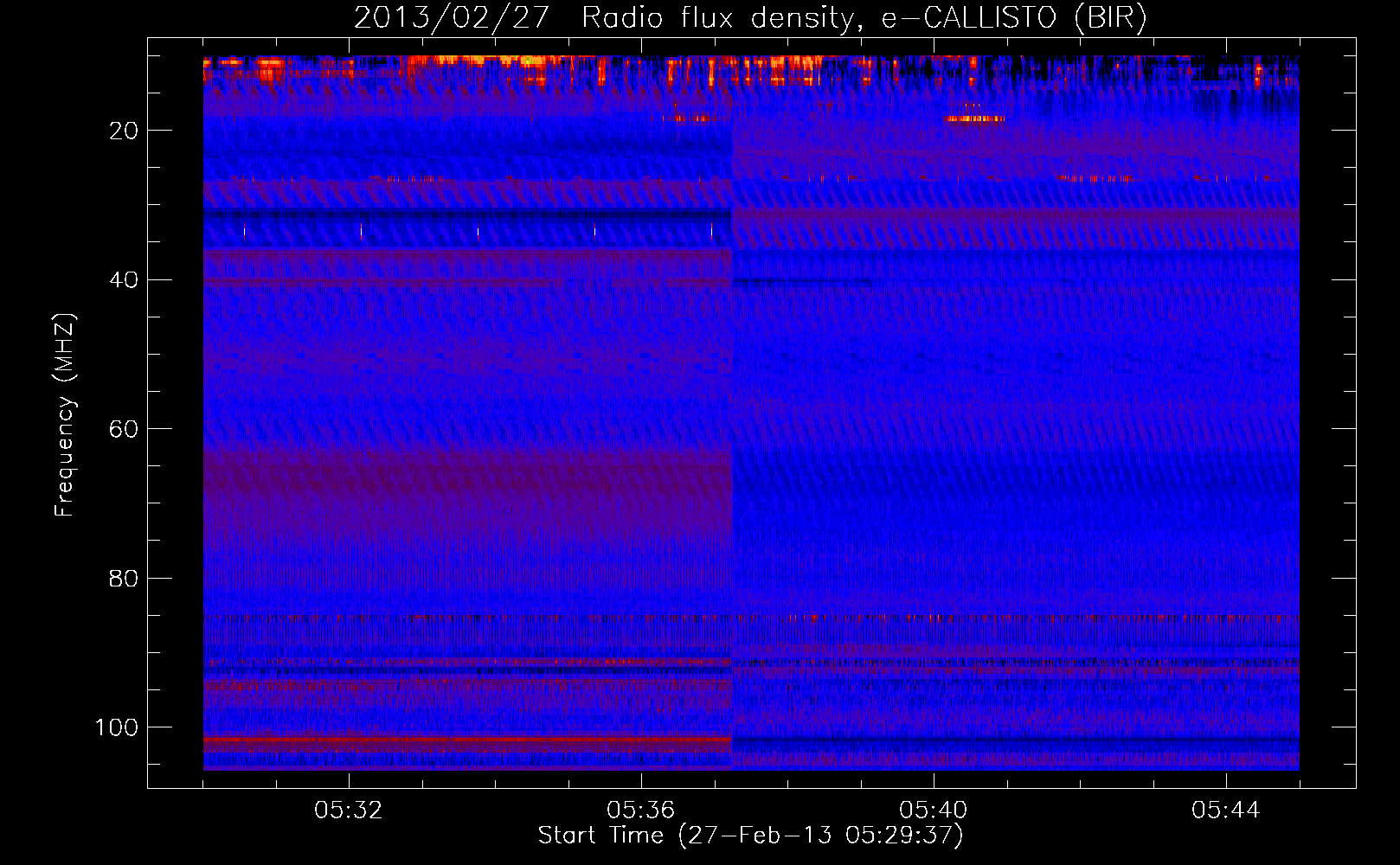Click the '05:44' time tick label

(1226, 811)
